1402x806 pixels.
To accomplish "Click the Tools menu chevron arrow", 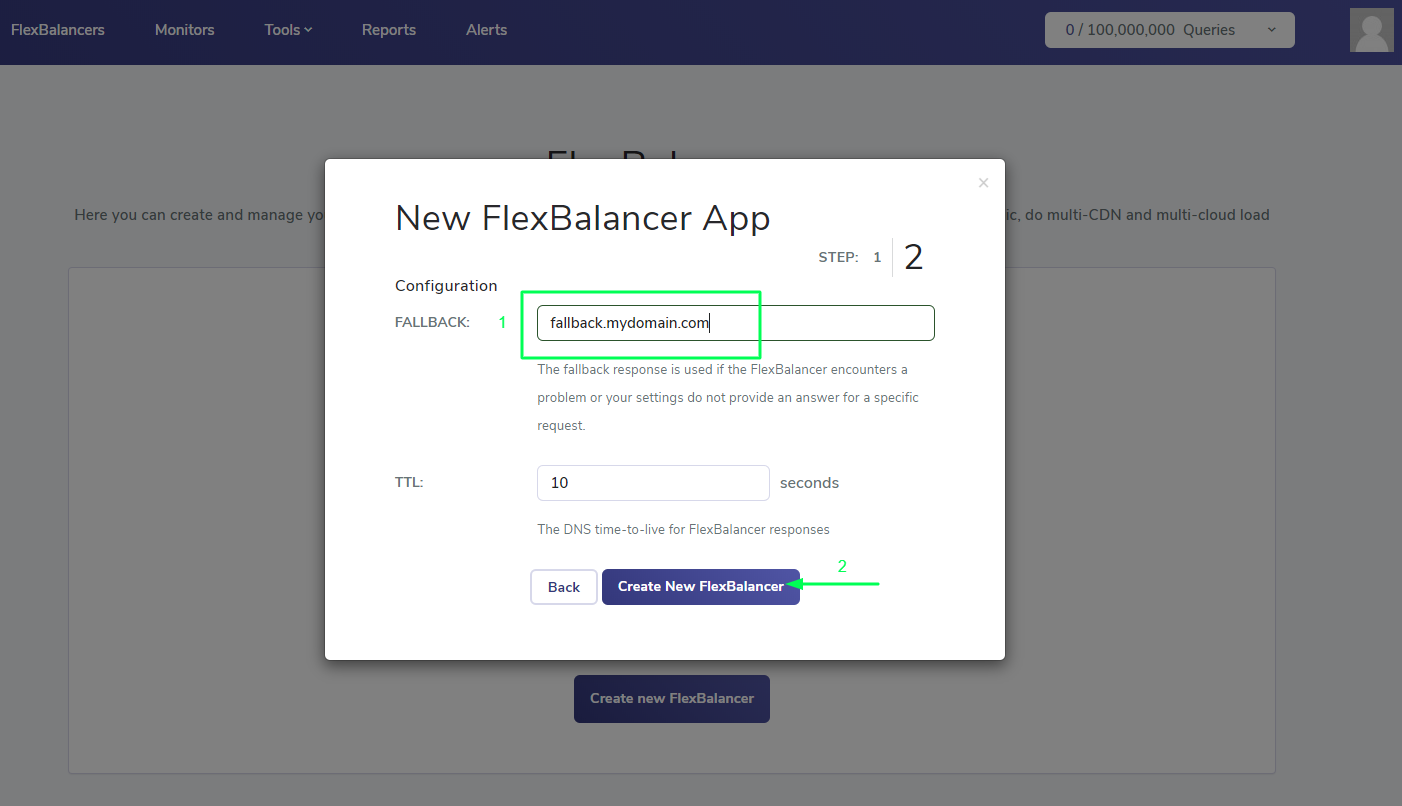I will pos(308,30).
